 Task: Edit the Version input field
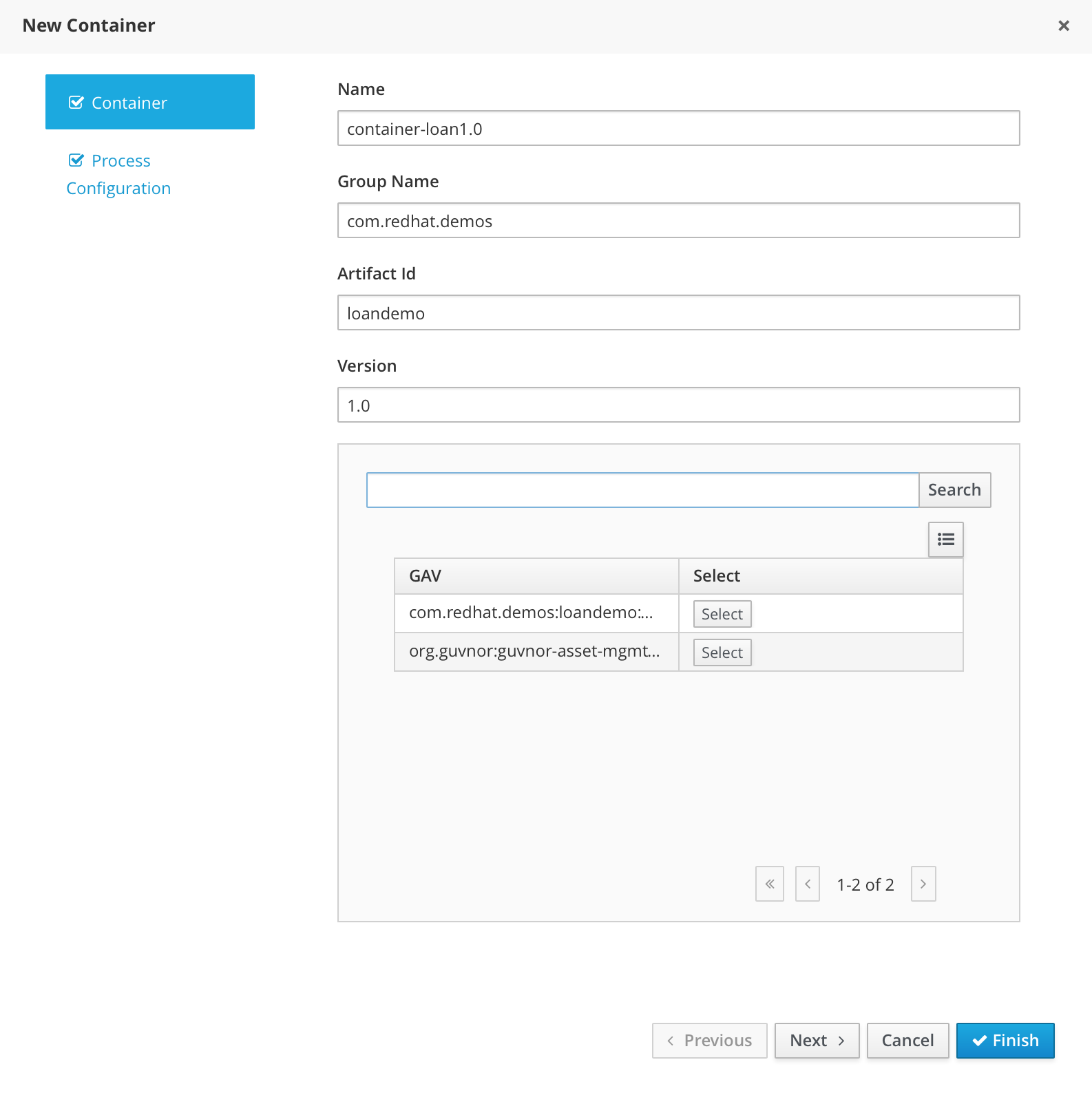coord(678,405)
